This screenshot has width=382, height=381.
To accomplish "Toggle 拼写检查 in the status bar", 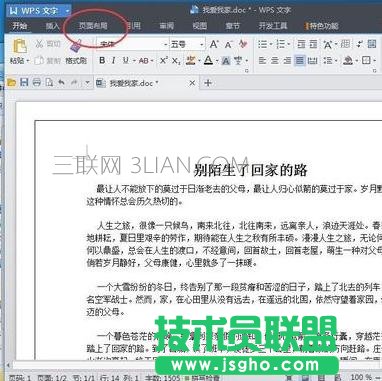I will coord(203,378).
